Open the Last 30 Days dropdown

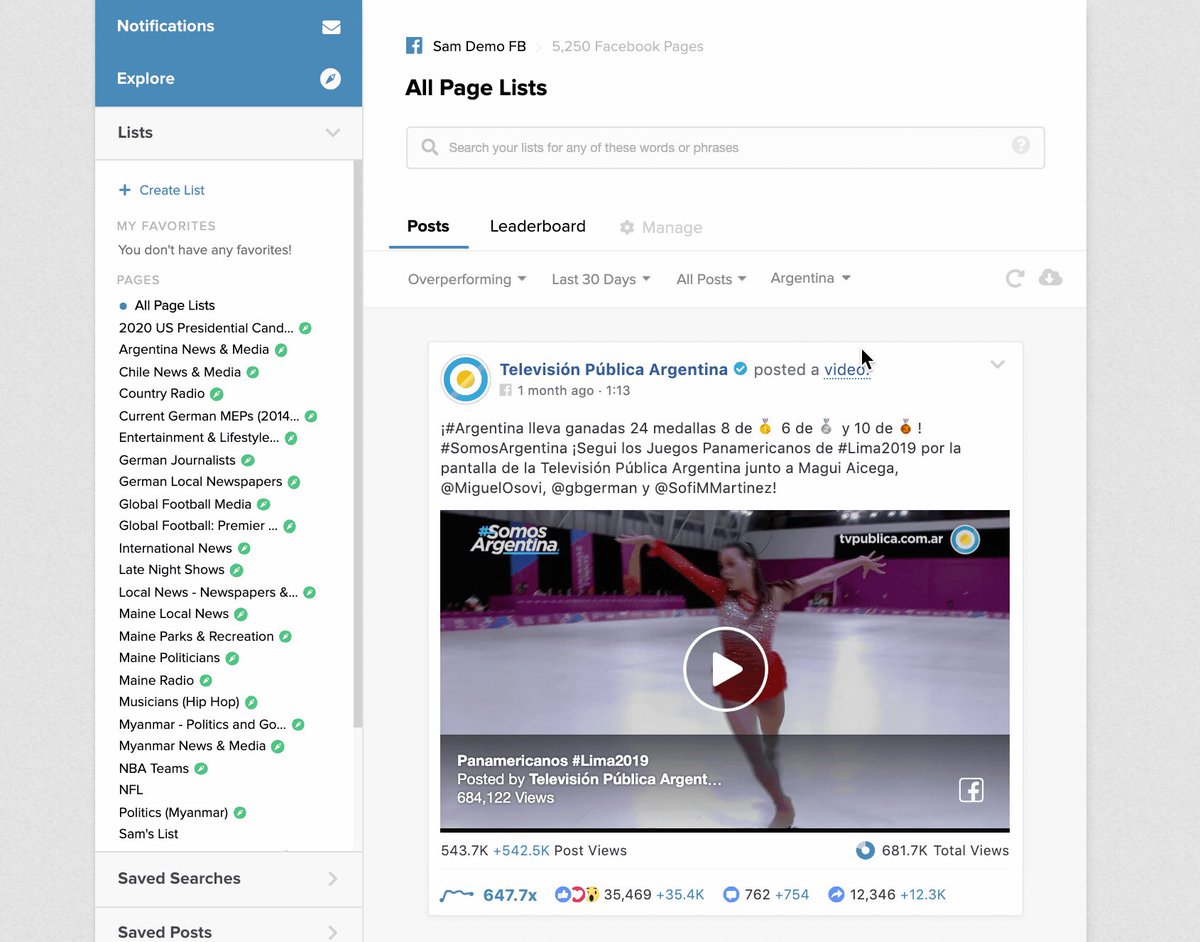[x=601, y=279]
